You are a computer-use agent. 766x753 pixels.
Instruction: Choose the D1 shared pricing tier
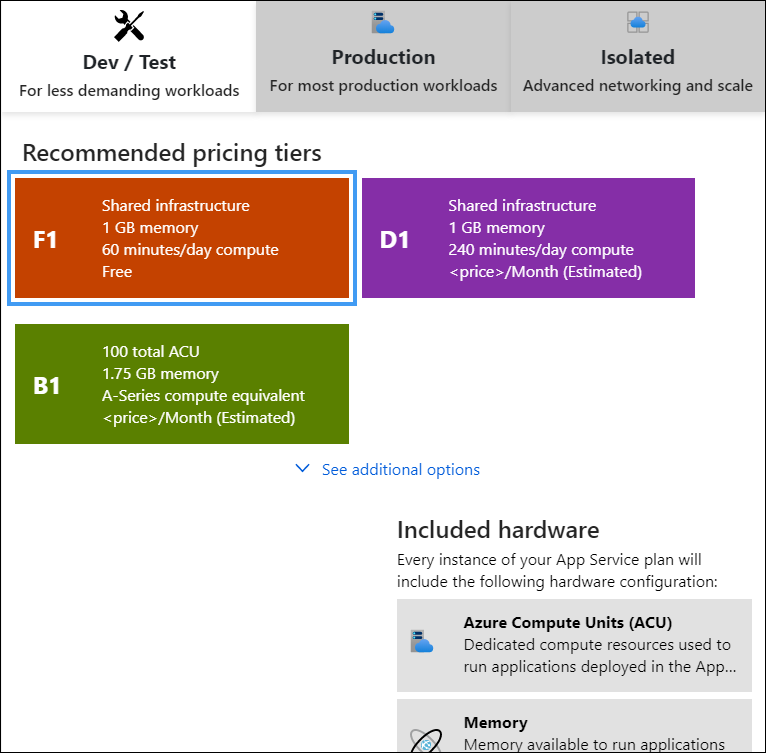[x=528, y=238]
